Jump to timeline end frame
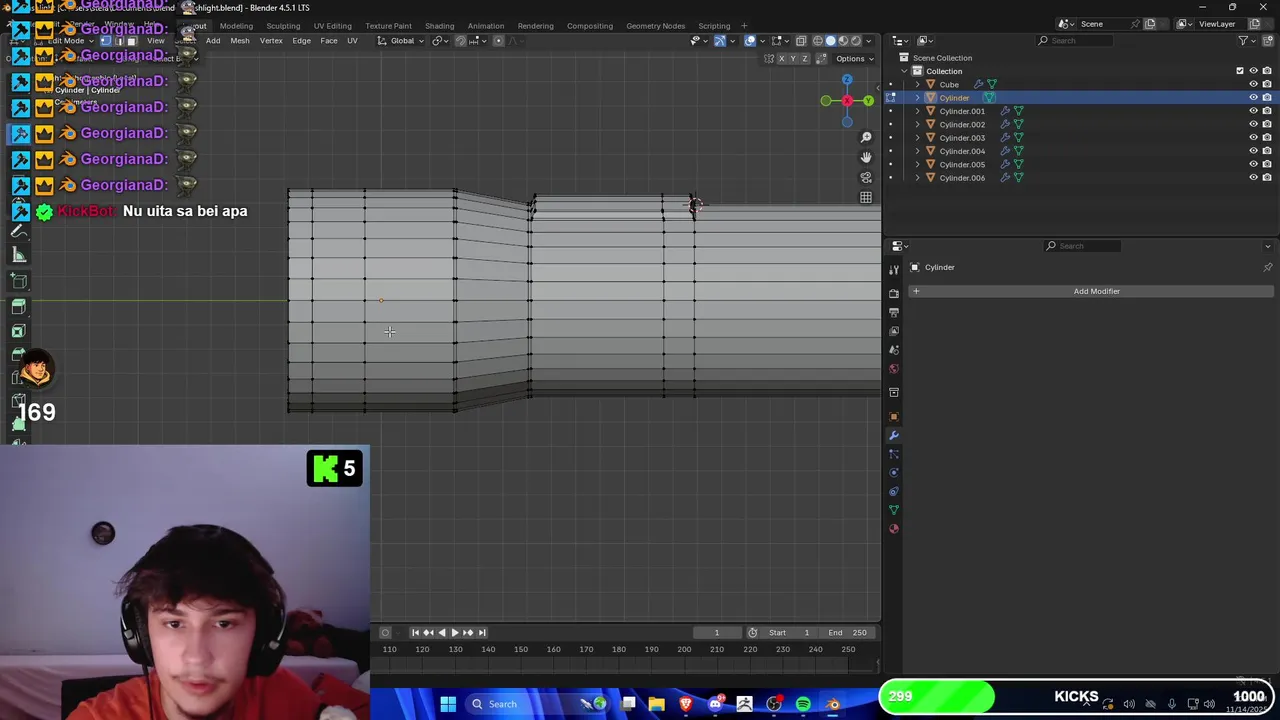Viewport: 1280px width, 720px height. pos(481,632)
